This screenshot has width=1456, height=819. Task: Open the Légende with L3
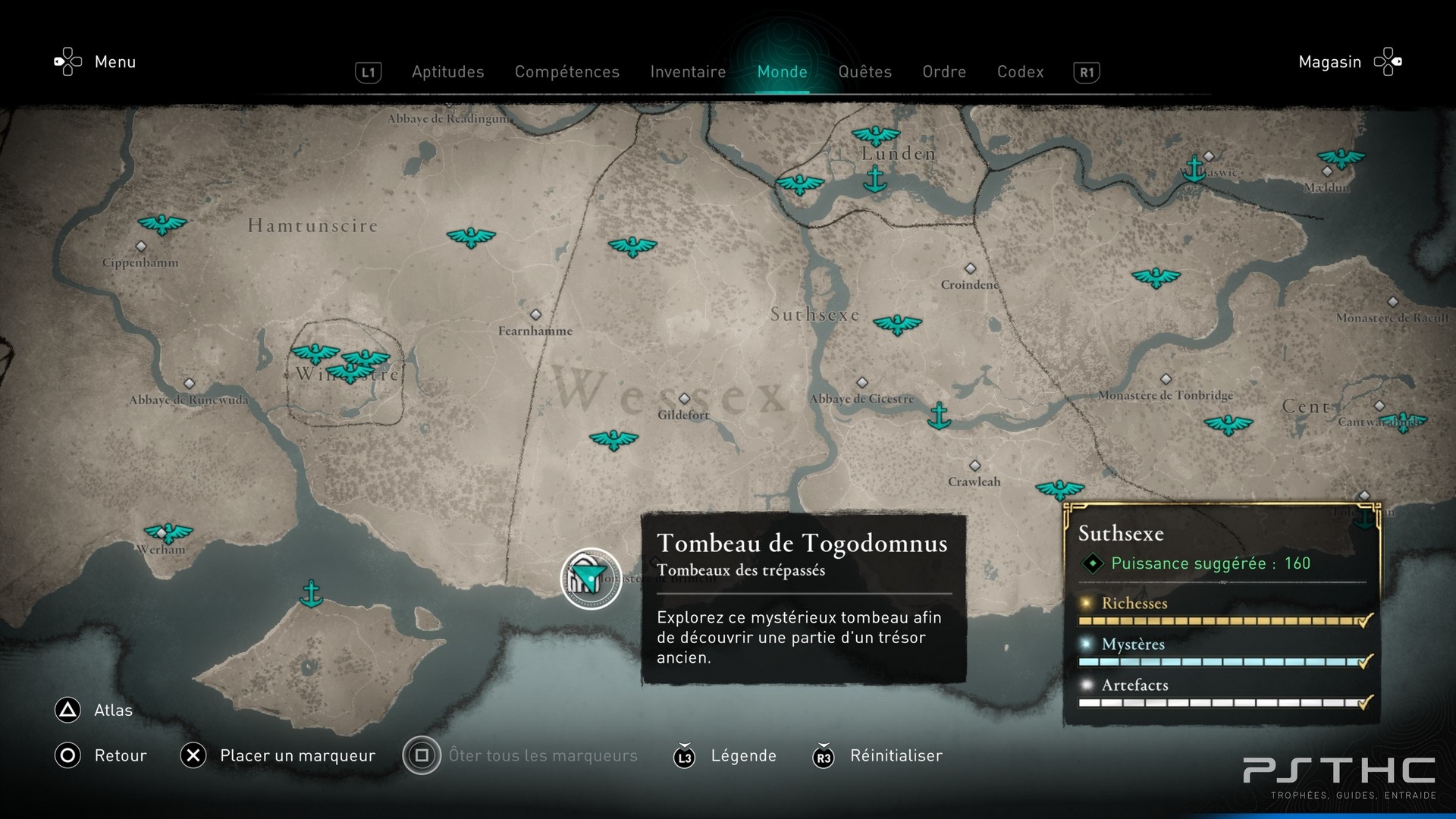(684, 755)
